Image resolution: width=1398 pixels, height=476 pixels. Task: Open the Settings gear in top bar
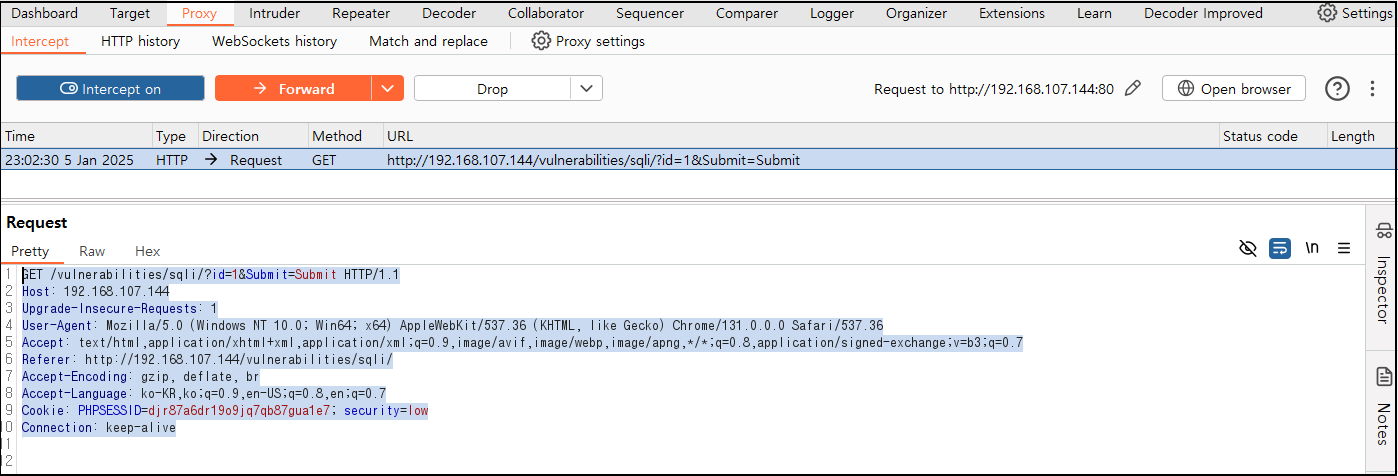(x=1354, y=13)
